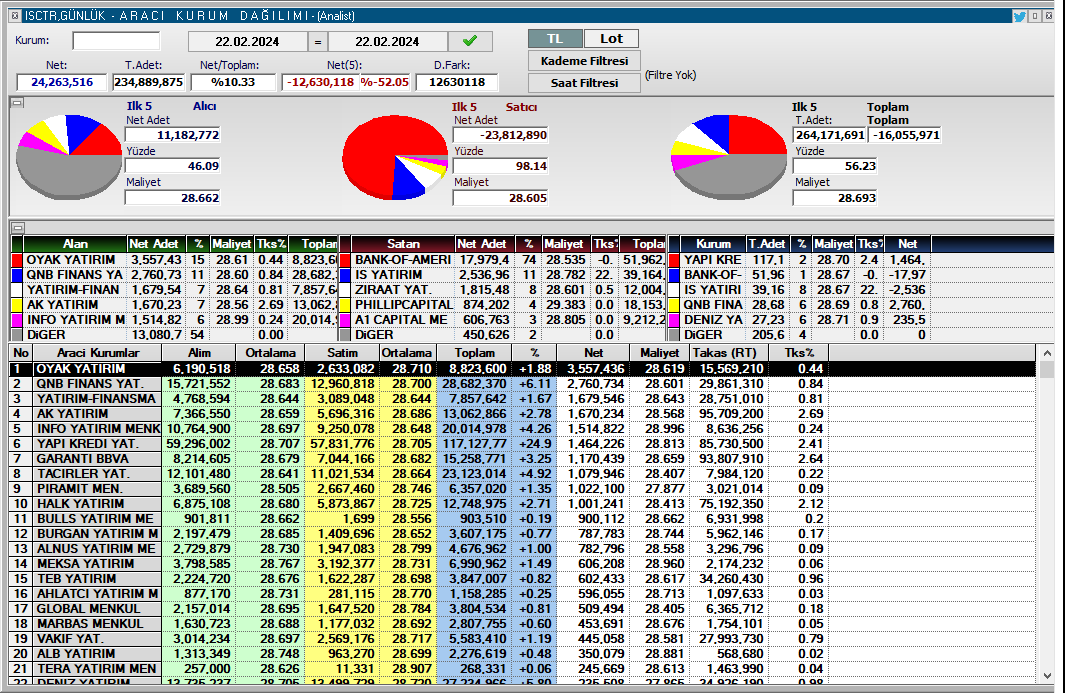This screenshot has width=1065, height=693.
Task: Click the Alan column header
Action: tap(75, 244)
